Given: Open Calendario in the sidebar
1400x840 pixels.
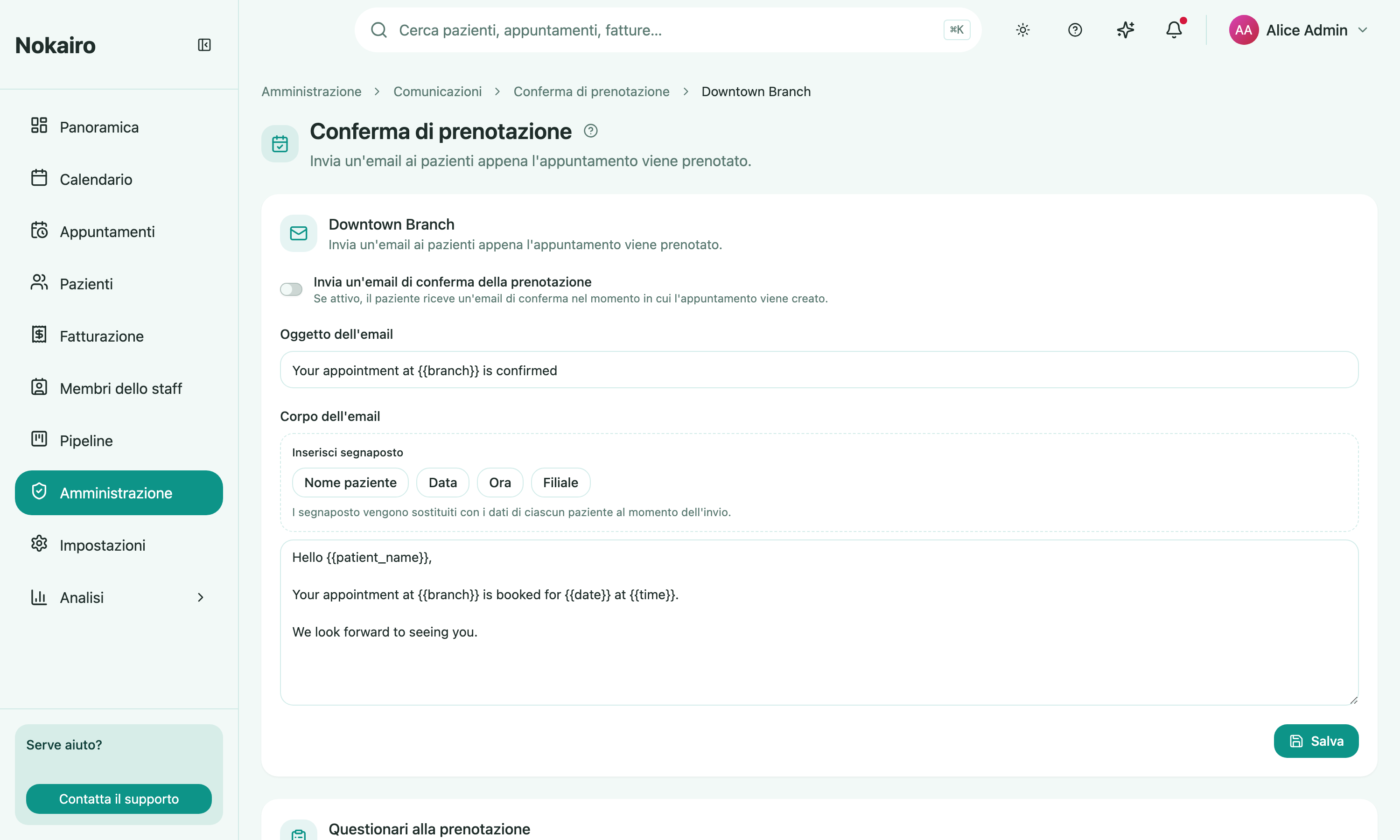Looking at the screenshot, I should (x=119, y=179).
